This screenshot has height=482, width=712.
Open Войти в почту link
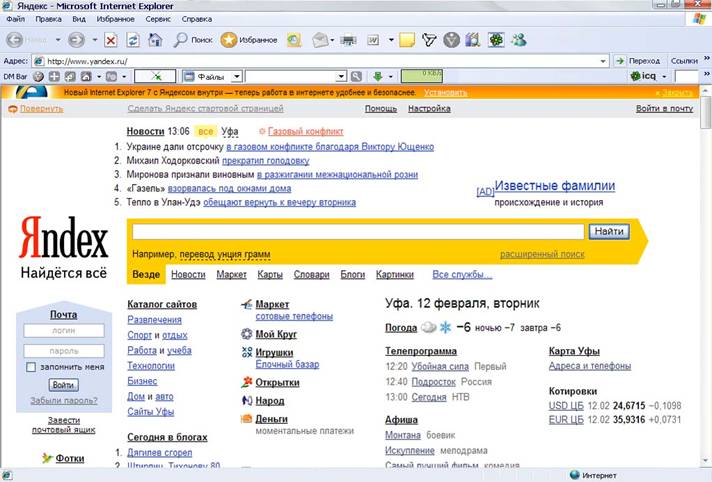[x=664, y=109]
